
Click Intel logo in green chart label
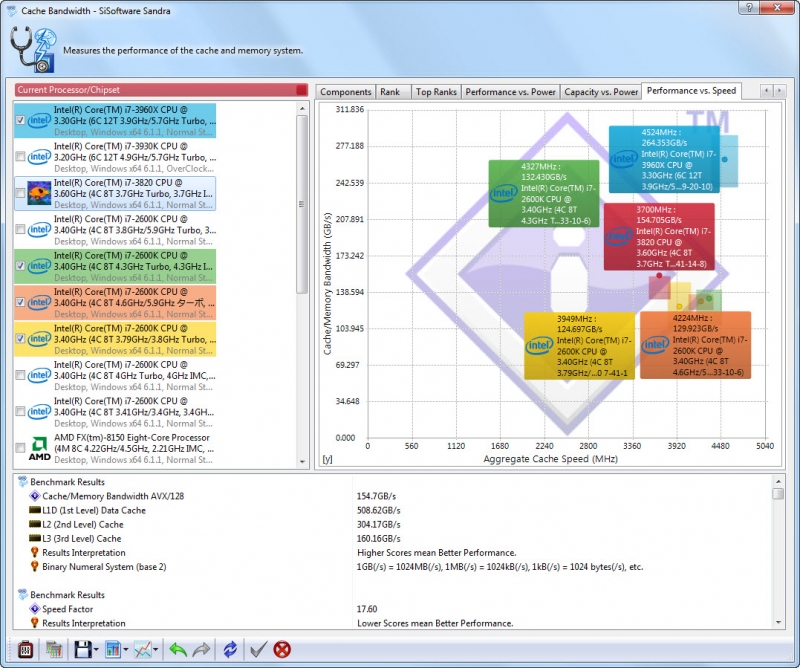[504, 193]
